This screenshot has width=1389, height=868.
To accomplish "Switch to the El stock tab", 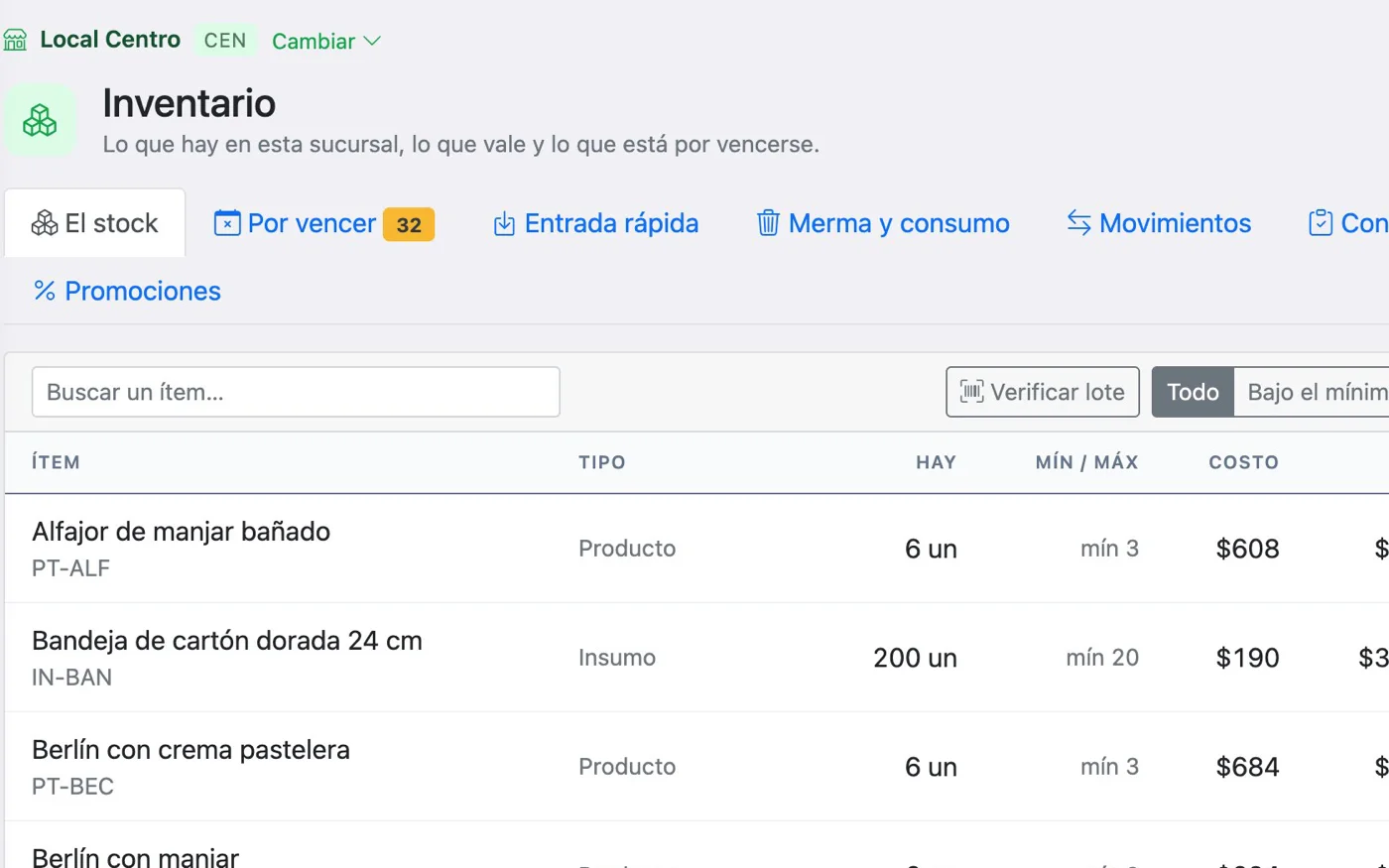I will (95, 223).
